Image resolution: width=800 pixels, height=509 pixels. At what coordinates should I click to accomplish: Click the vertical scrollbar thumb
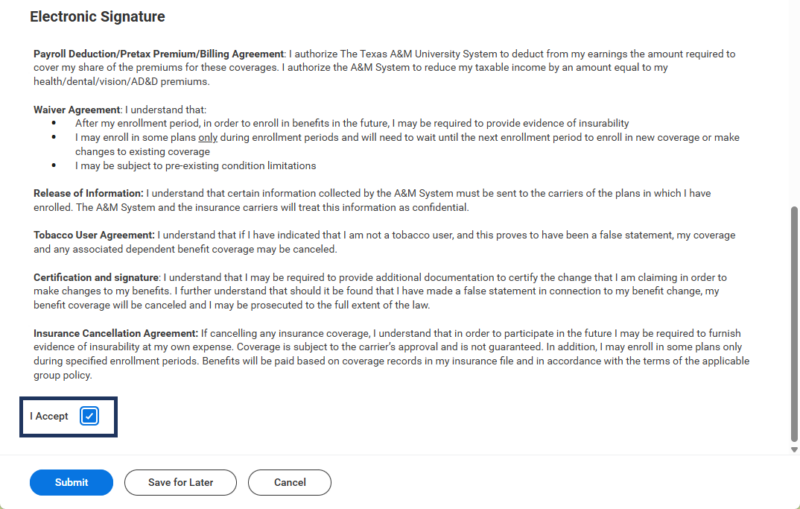[x=794, y=324]
